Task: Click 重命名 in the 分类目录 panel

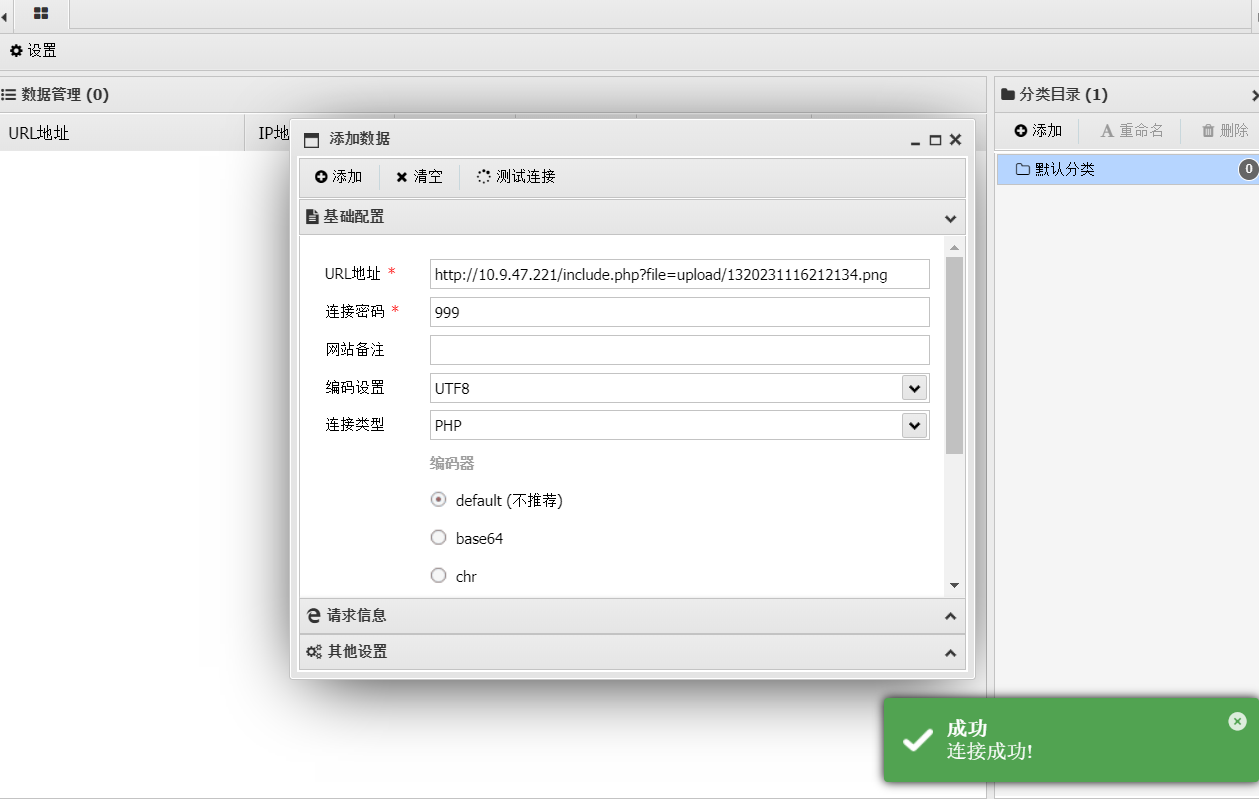Action: tap(1132, 131)
